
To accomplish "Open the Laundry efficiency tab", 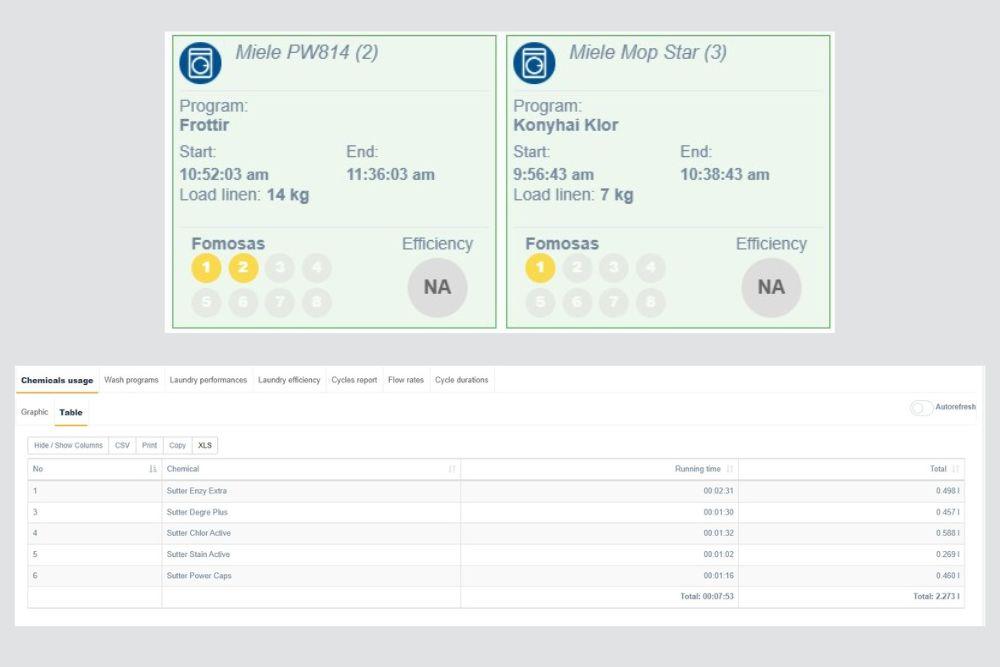I will tap(289, 380).
